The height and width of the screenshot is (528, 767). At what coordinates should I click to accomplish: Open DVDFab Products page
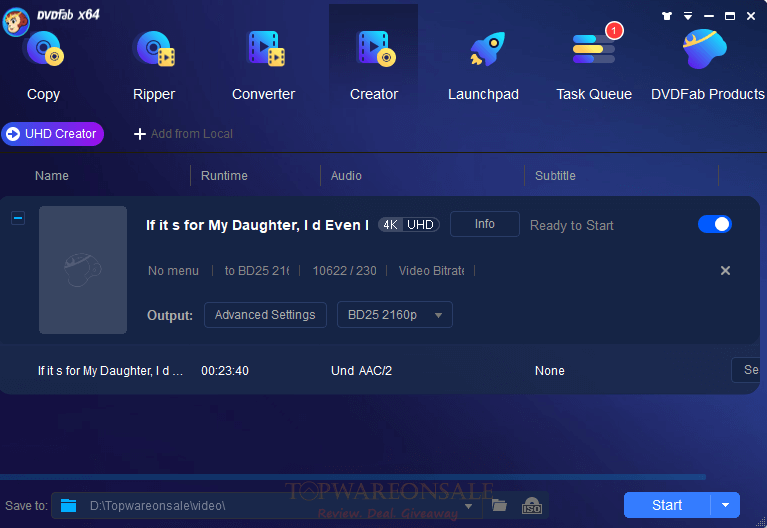pos(707,66)
